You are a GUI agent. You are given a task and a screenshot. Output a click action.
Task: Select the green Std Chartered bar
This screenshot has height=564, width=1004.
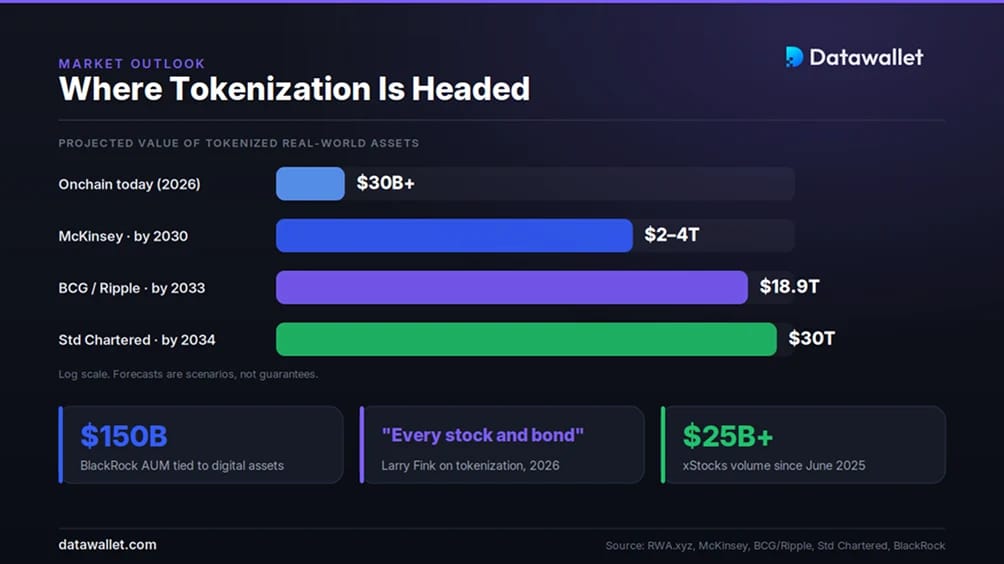point(526,339)
